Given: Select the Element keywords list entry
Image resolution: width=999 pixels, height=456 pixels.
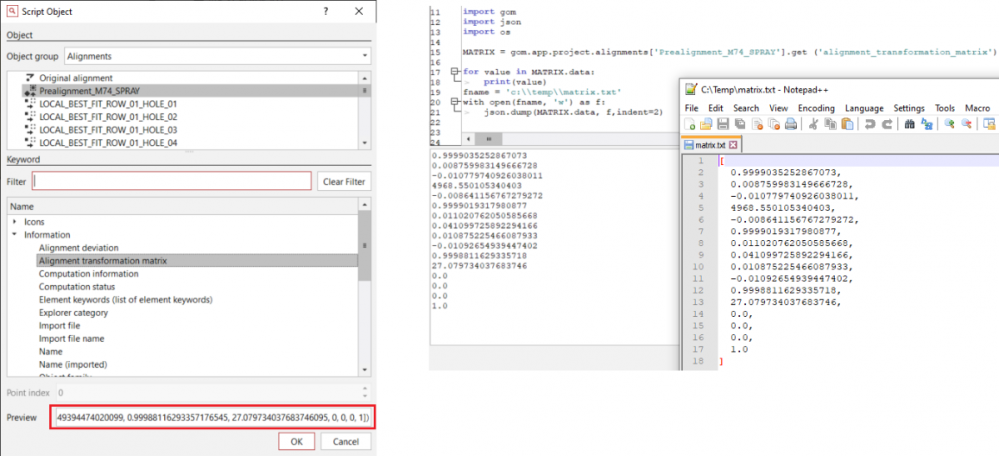Looking at the screenshot, I should 126,299.
